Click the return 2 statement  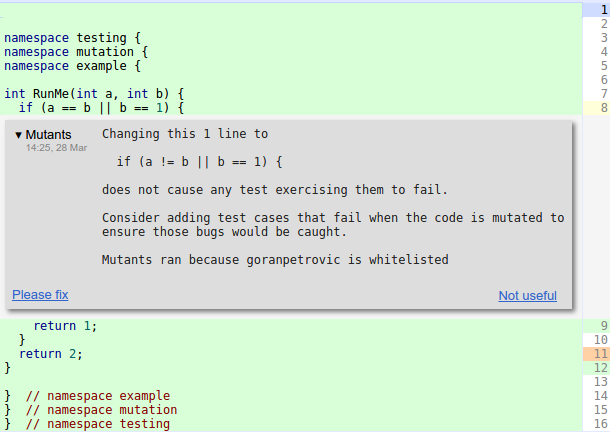point(51,354)
